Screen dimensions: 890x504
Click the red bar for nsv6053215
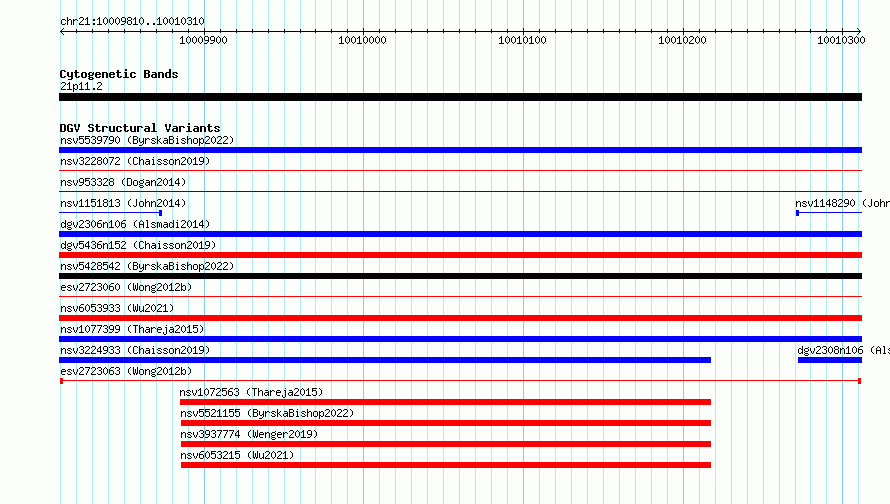click(x=446, y=465)
